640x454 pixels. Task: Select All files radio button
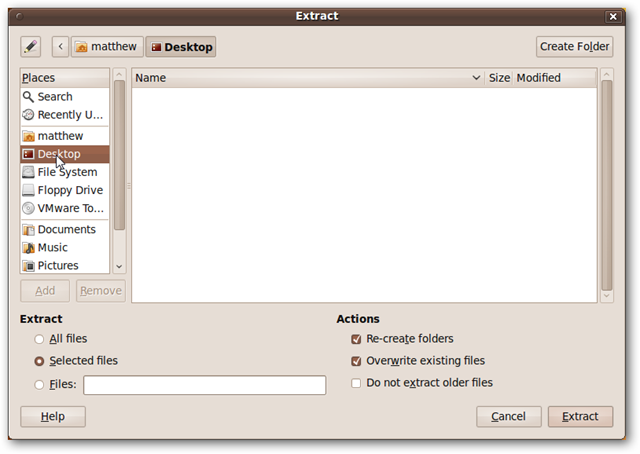click(39, 339)
